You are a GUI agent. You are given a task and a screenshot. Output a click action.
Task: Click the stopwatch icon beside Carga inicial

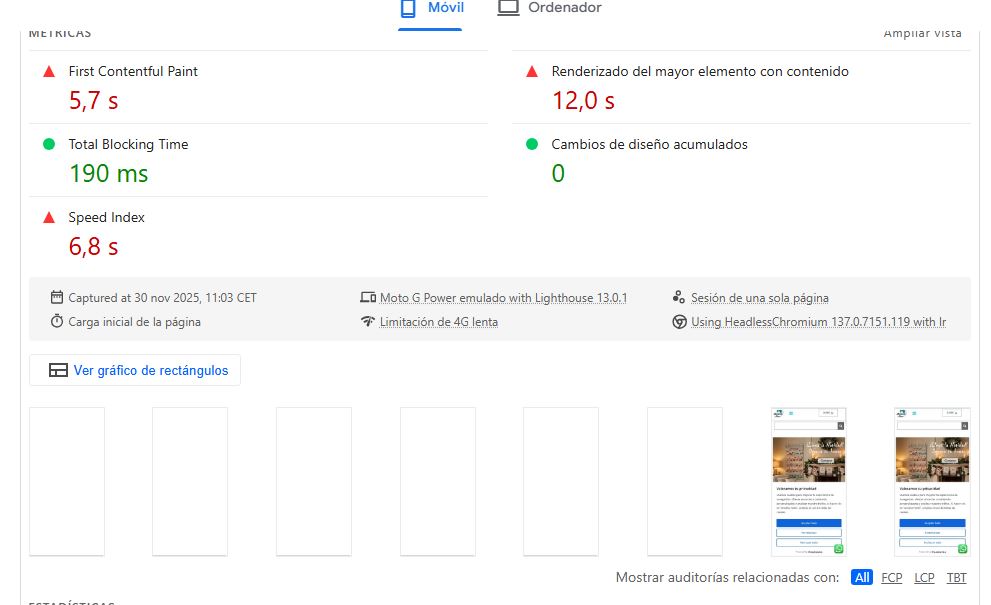57,322
